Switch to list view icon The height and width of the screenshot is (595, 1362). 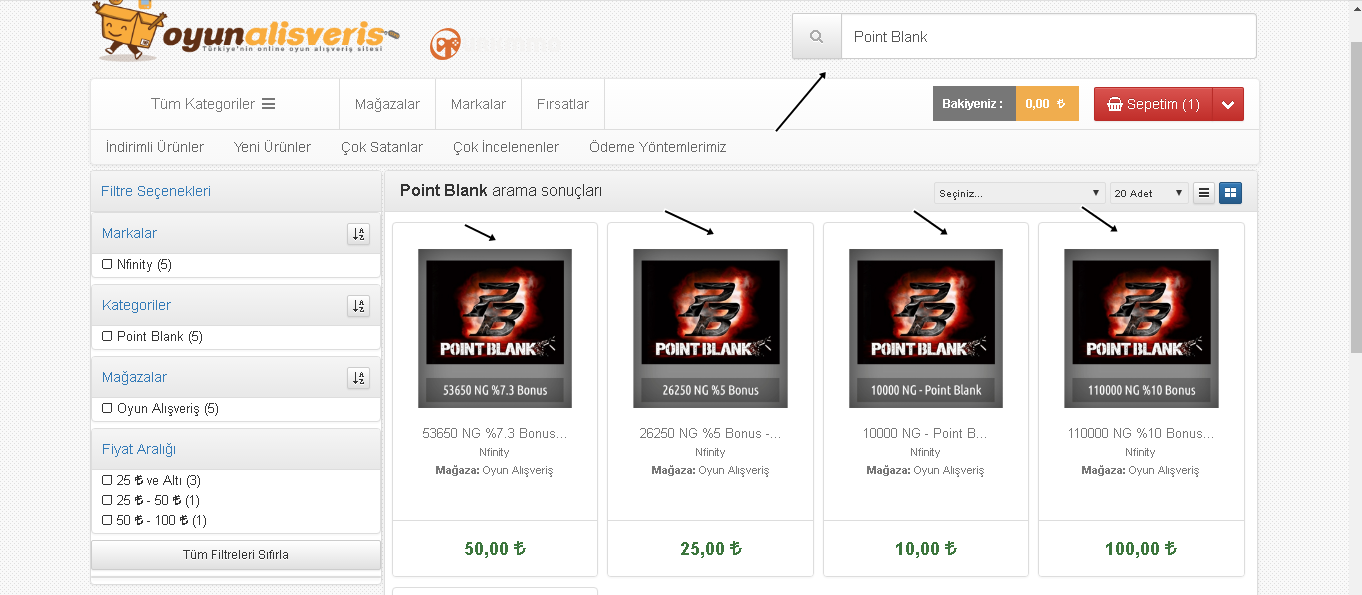pos(1204,193)
